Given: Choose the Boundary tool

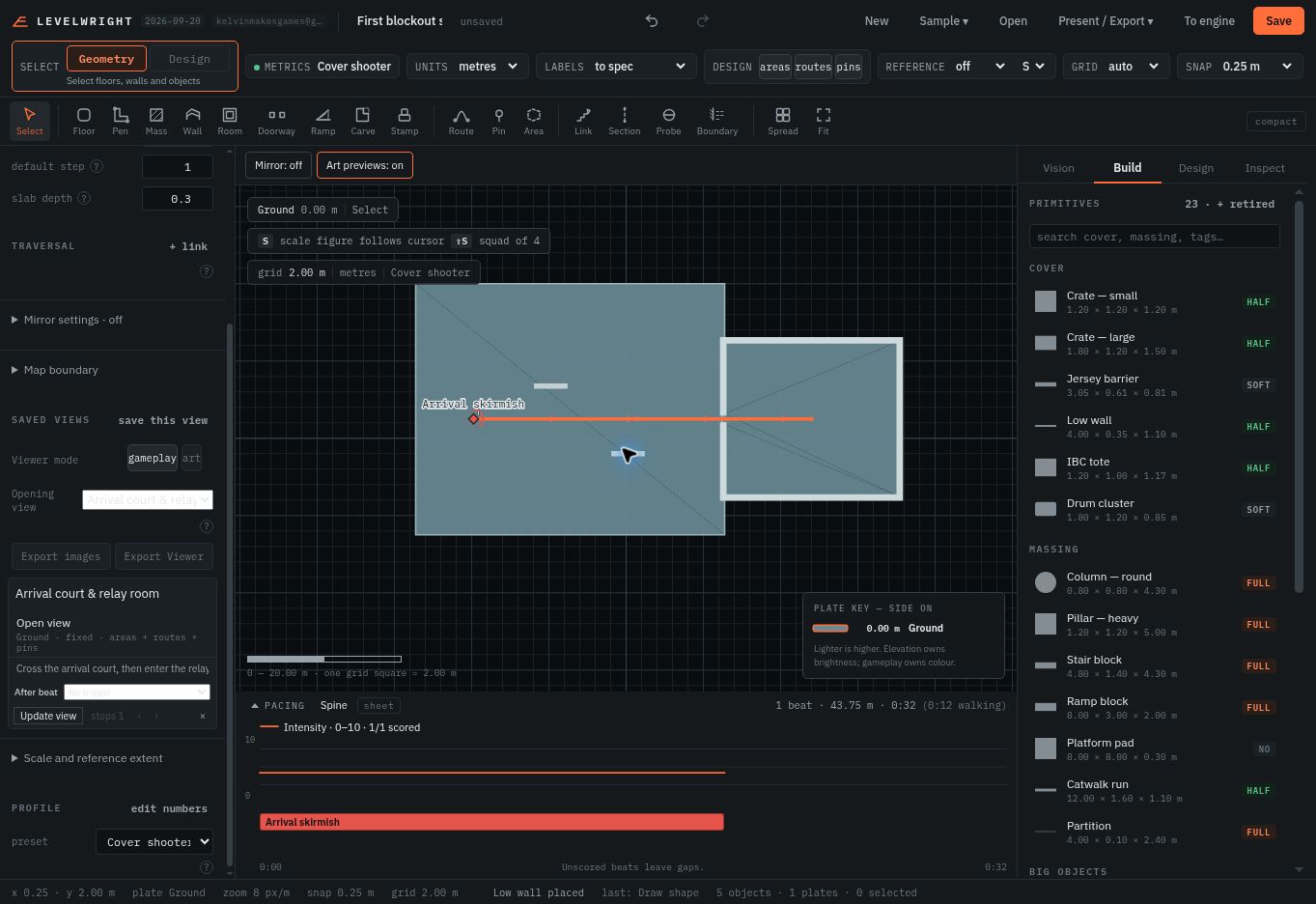Looking at the screenshot, I should pos(717,121).
